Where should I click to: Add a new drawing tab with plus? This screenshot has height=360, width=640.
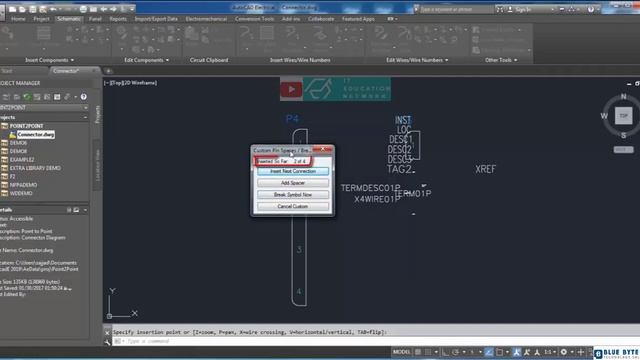click(x=108, y=71)
